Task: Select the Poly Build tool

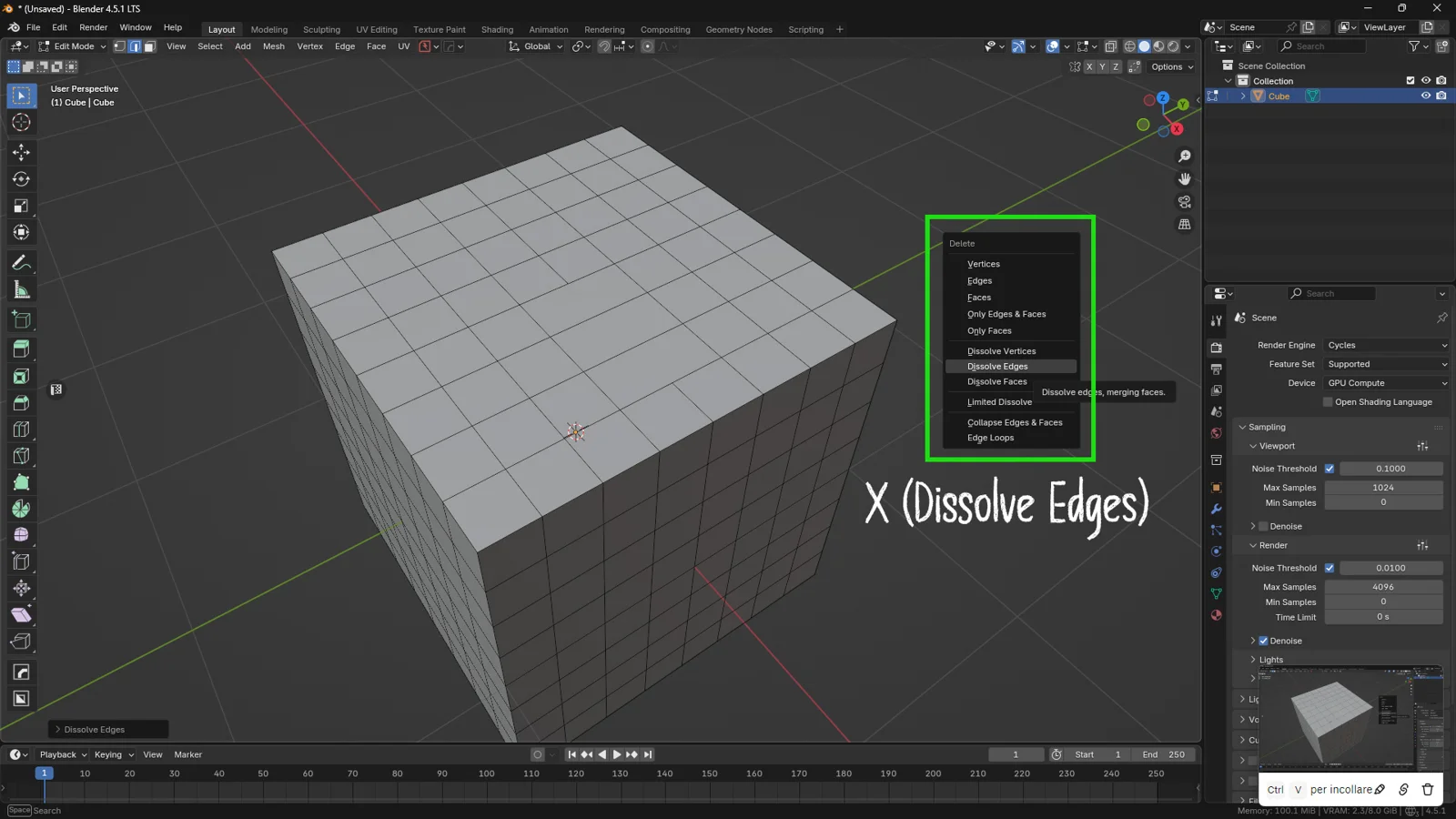Action: click(x=21, y=482)
